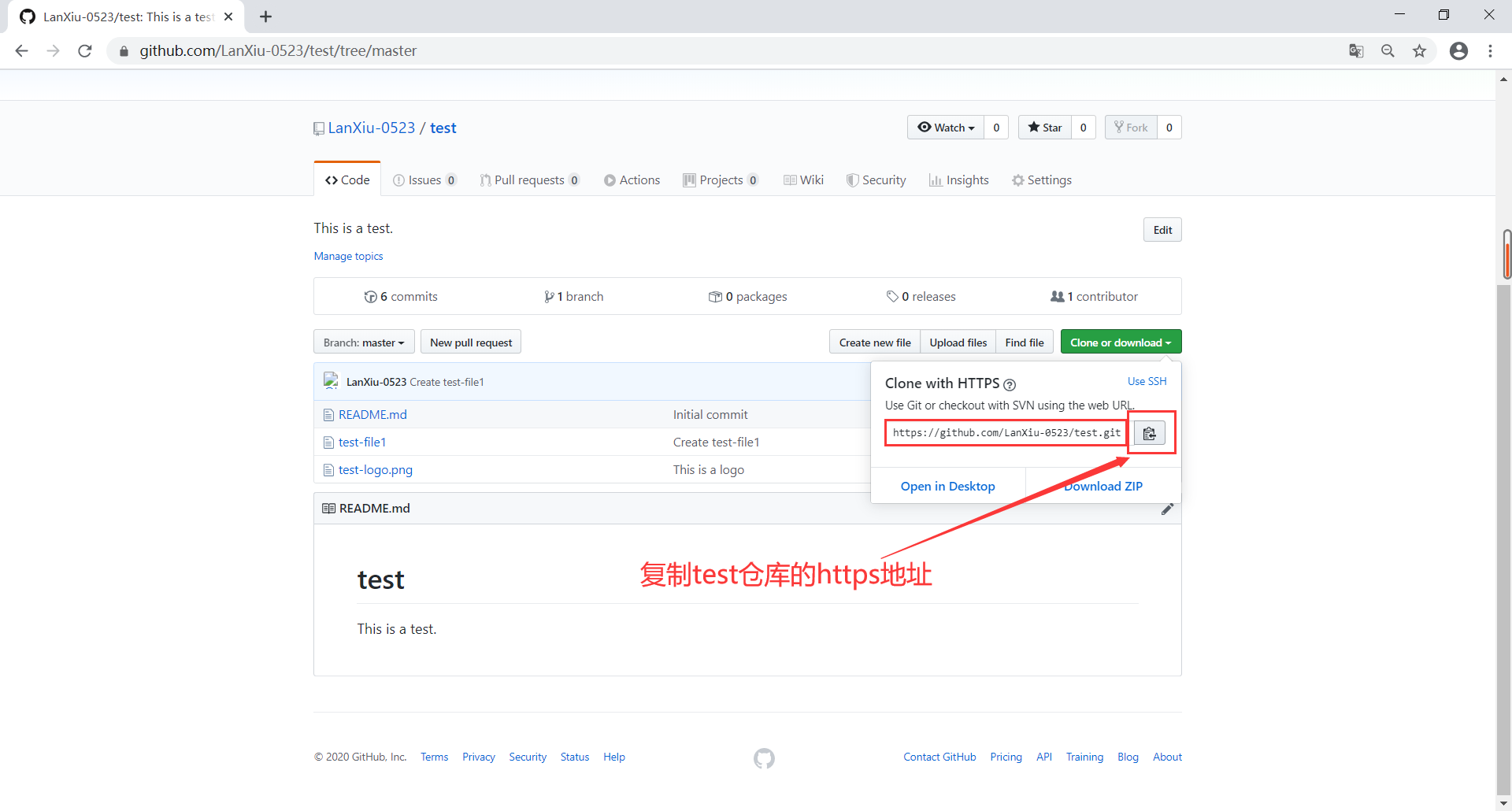Open the Watch dropdown
The width and height of the screenshot is (1512, 811).
pos(945,127)
